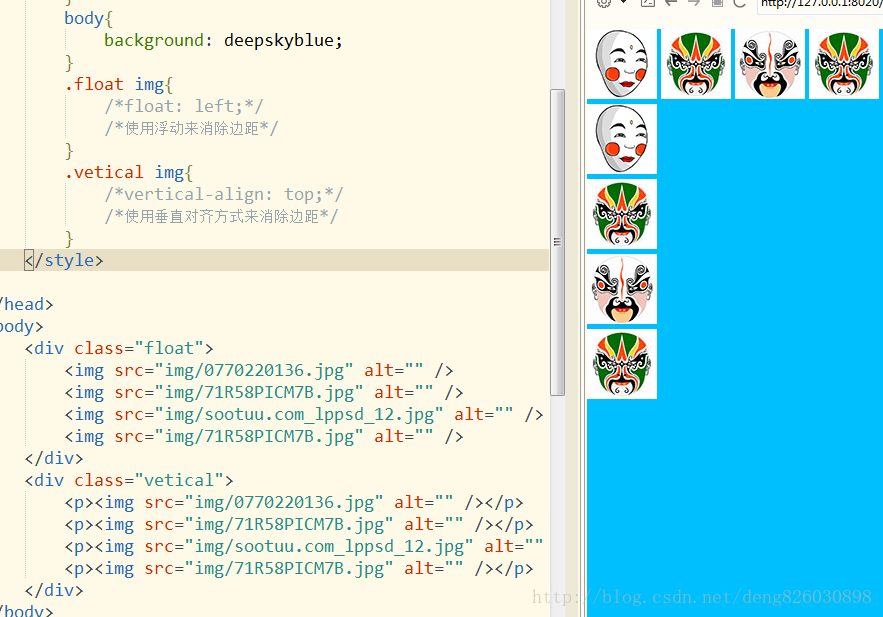Screen dimensions: 883x617
Task: Click the '.float img{' selector line
Action: tap(119, 84)
